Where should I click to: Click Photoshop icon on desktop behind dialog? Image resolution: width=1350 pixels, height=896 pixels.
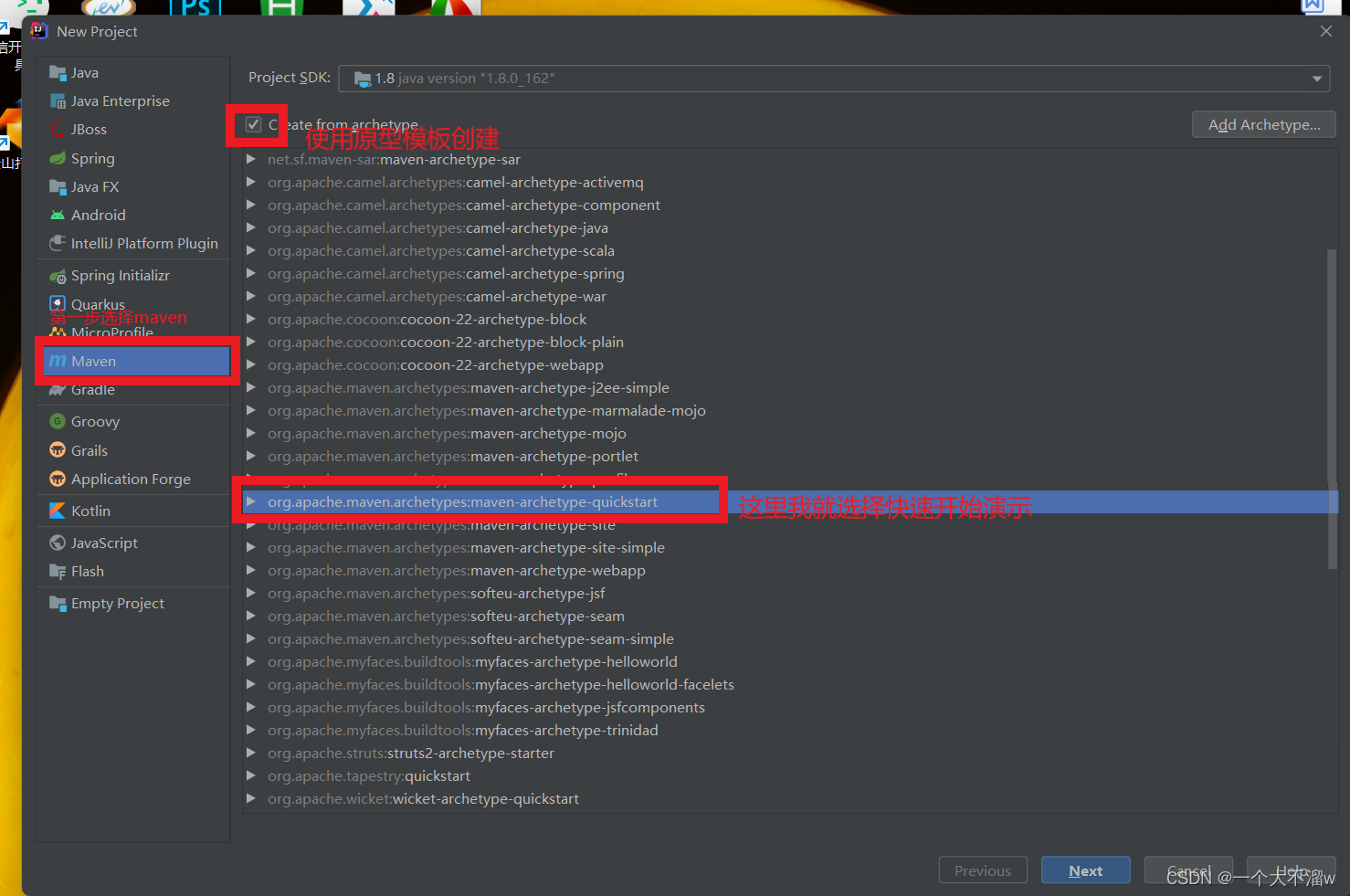(195, 7)
